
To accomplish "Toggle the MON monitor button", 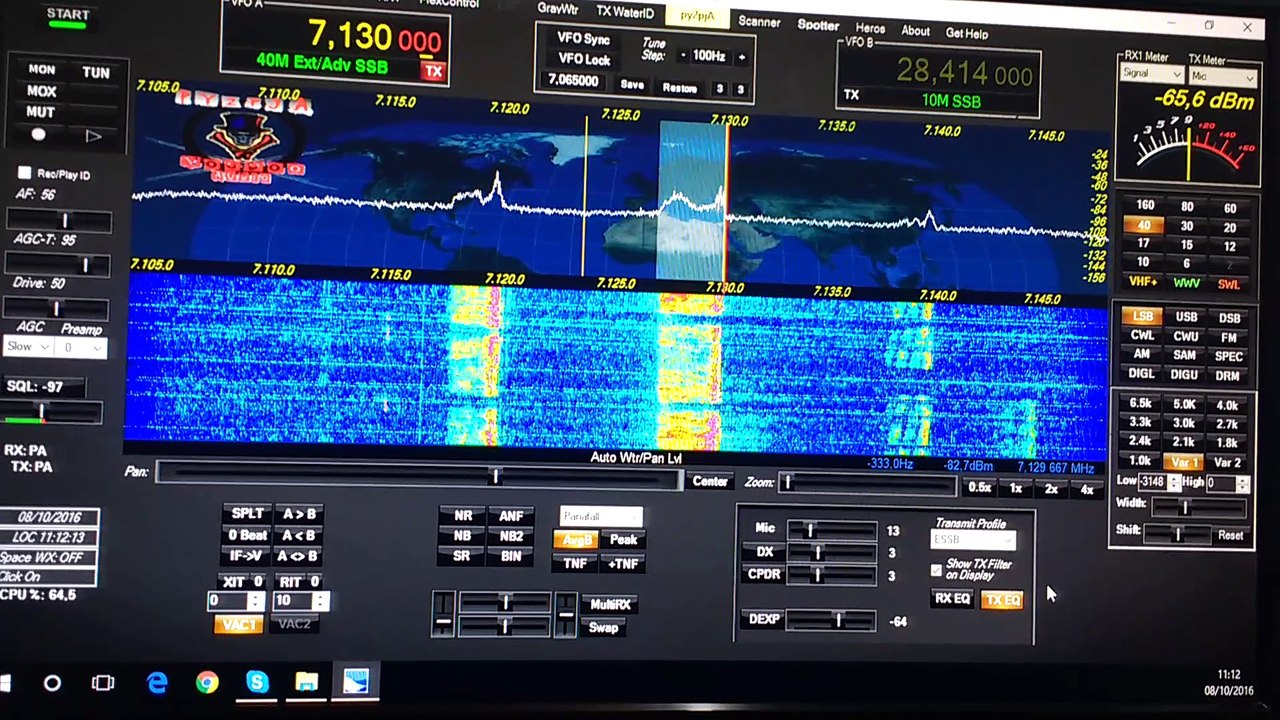I will (42, 69).
